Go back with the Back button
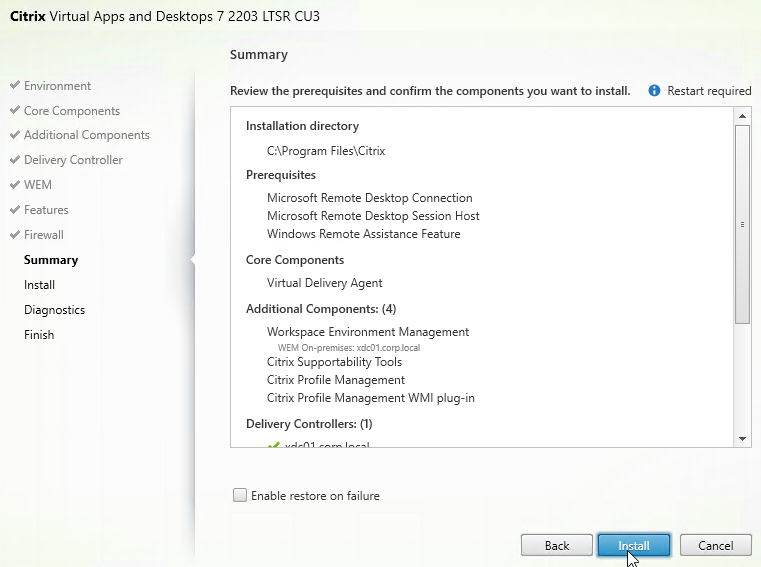761x567 pixels. (557, 546)
